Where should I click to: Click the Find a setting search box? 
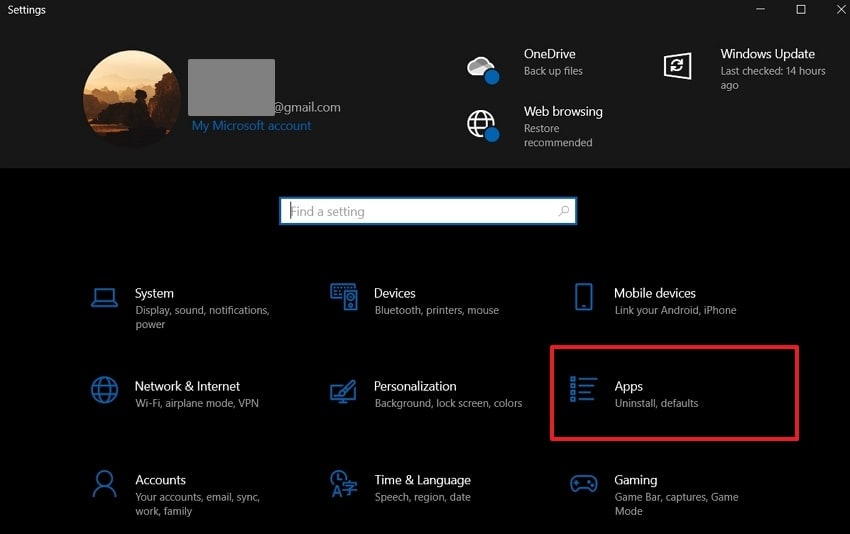point(428,211)
